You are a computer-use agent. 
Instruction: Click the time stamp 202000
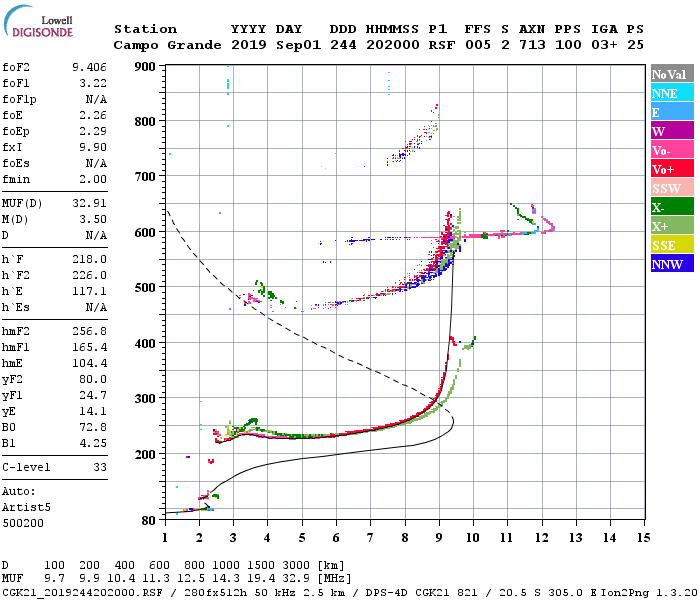point(393,45)
